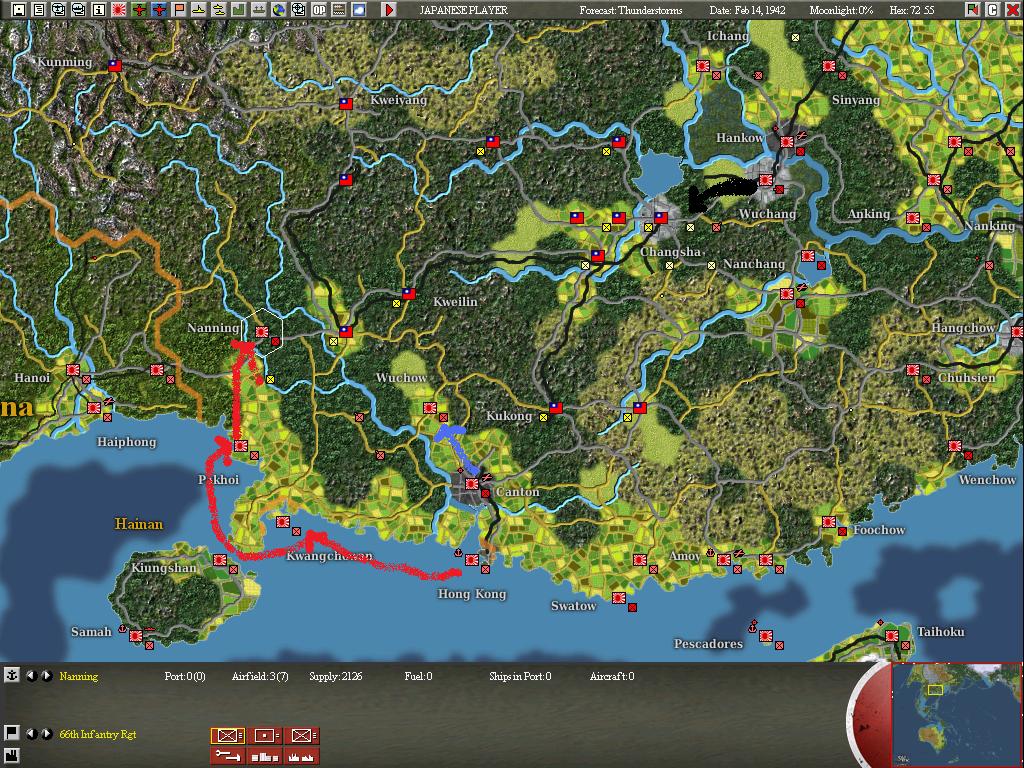The image size is (1024, 768).
Task: Click the double yellow ships toolbar icon
Action: (219, 10)
